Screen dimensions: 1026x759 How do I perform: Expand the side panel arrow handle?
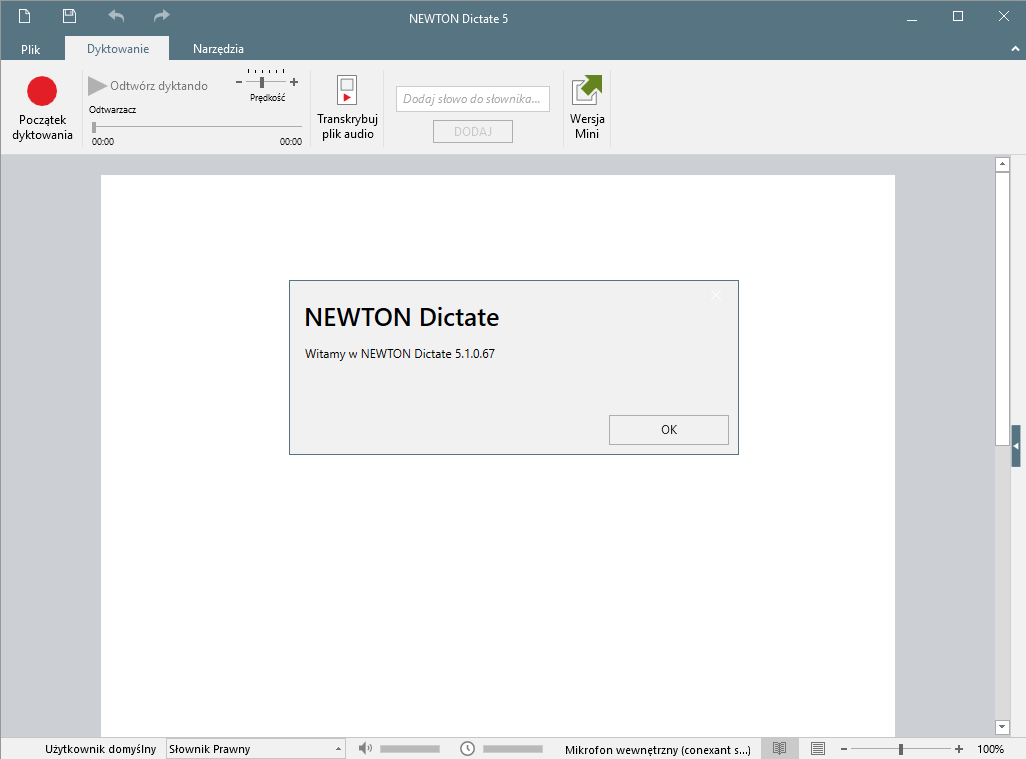pyautogui.click(x=1016, y=445)
